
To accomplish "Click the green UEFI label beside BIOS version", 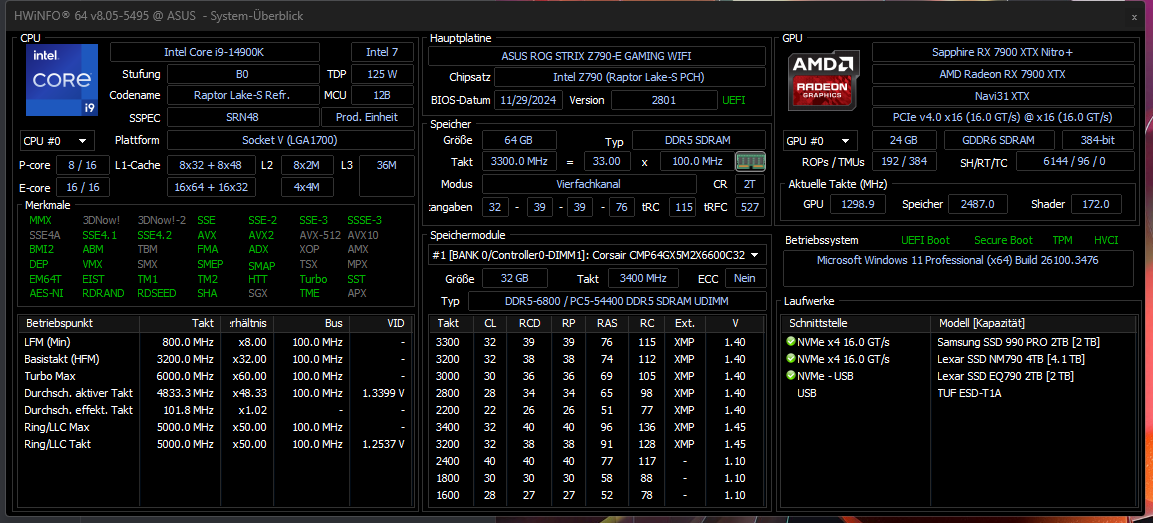I will [734, 100].
